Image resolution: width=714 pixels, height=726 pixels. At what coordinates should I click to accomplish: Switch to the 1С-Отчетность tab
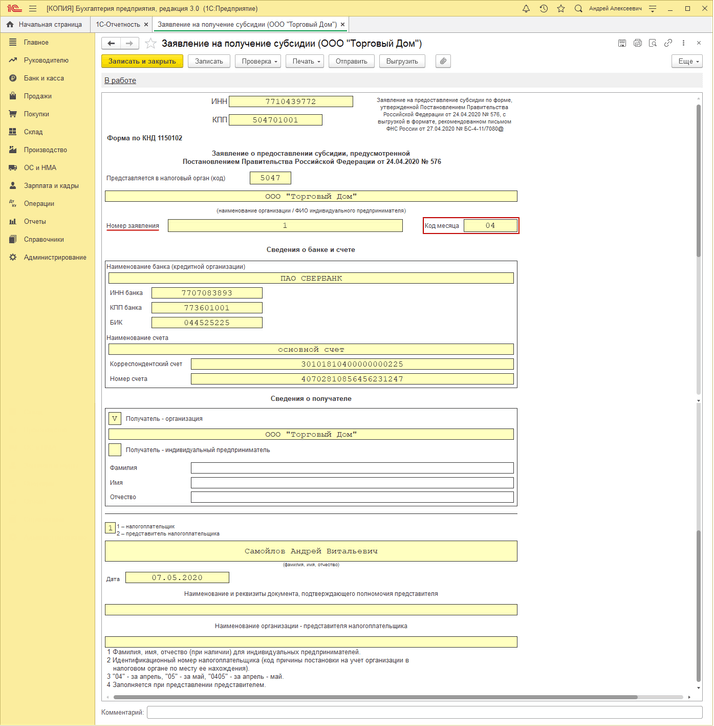118,24
